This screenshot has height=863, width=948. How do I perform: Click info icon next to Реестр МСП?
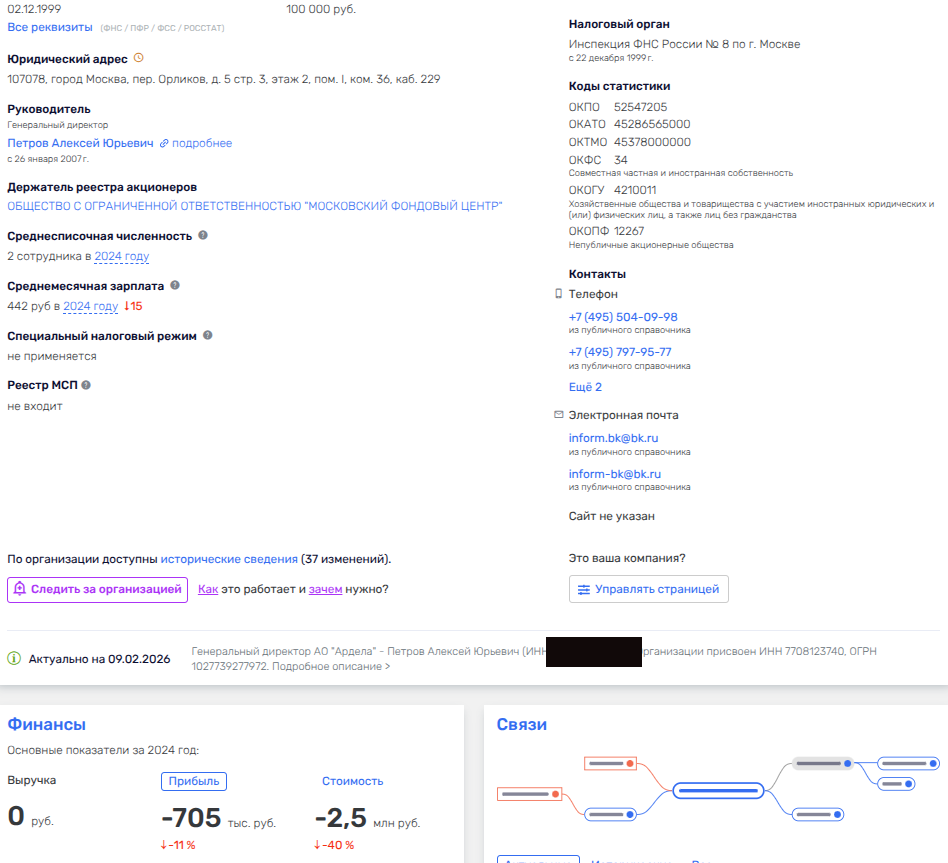[x=86, y=385]
